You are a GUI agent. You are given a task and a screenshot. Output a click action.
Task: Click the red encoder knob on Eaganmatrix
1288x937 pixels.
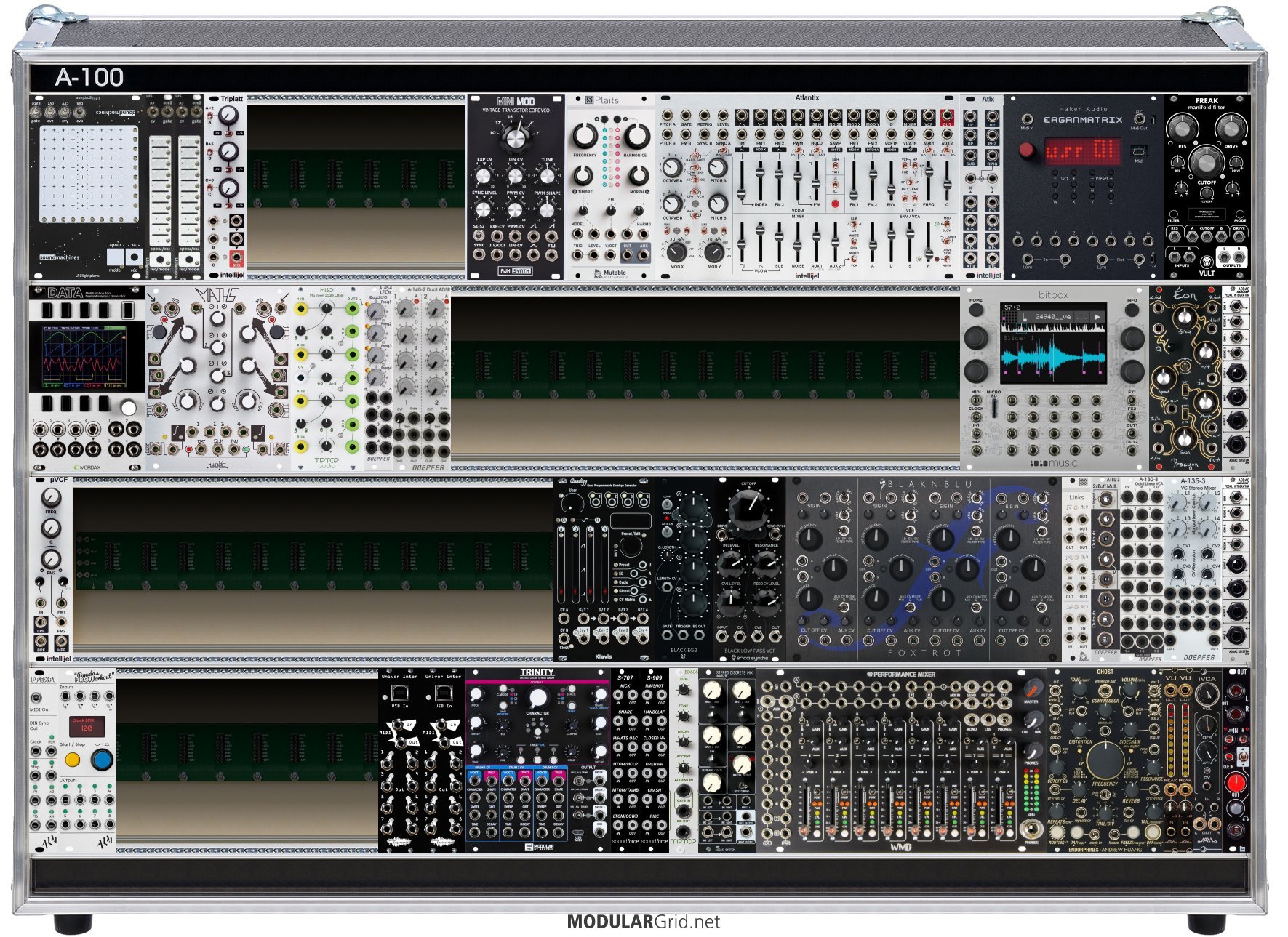[x=1027, y=150]
